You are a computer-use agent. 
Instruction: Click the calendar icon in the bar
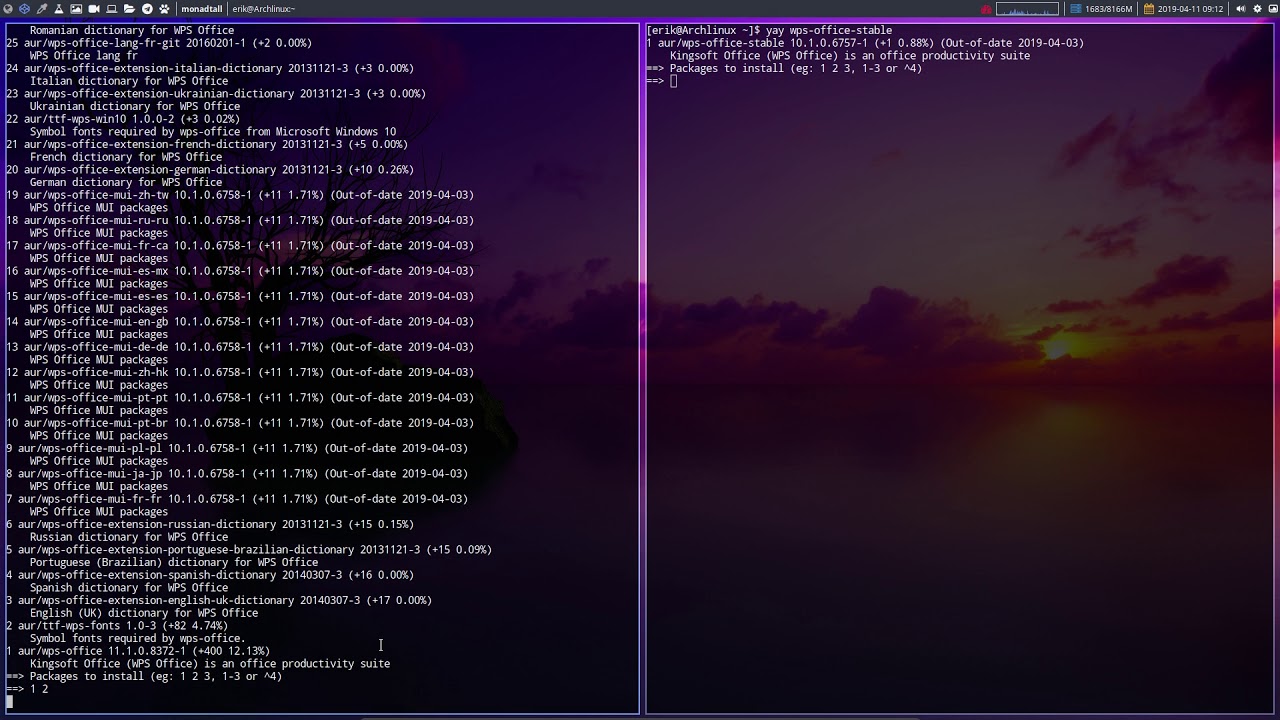(1149, 9)
